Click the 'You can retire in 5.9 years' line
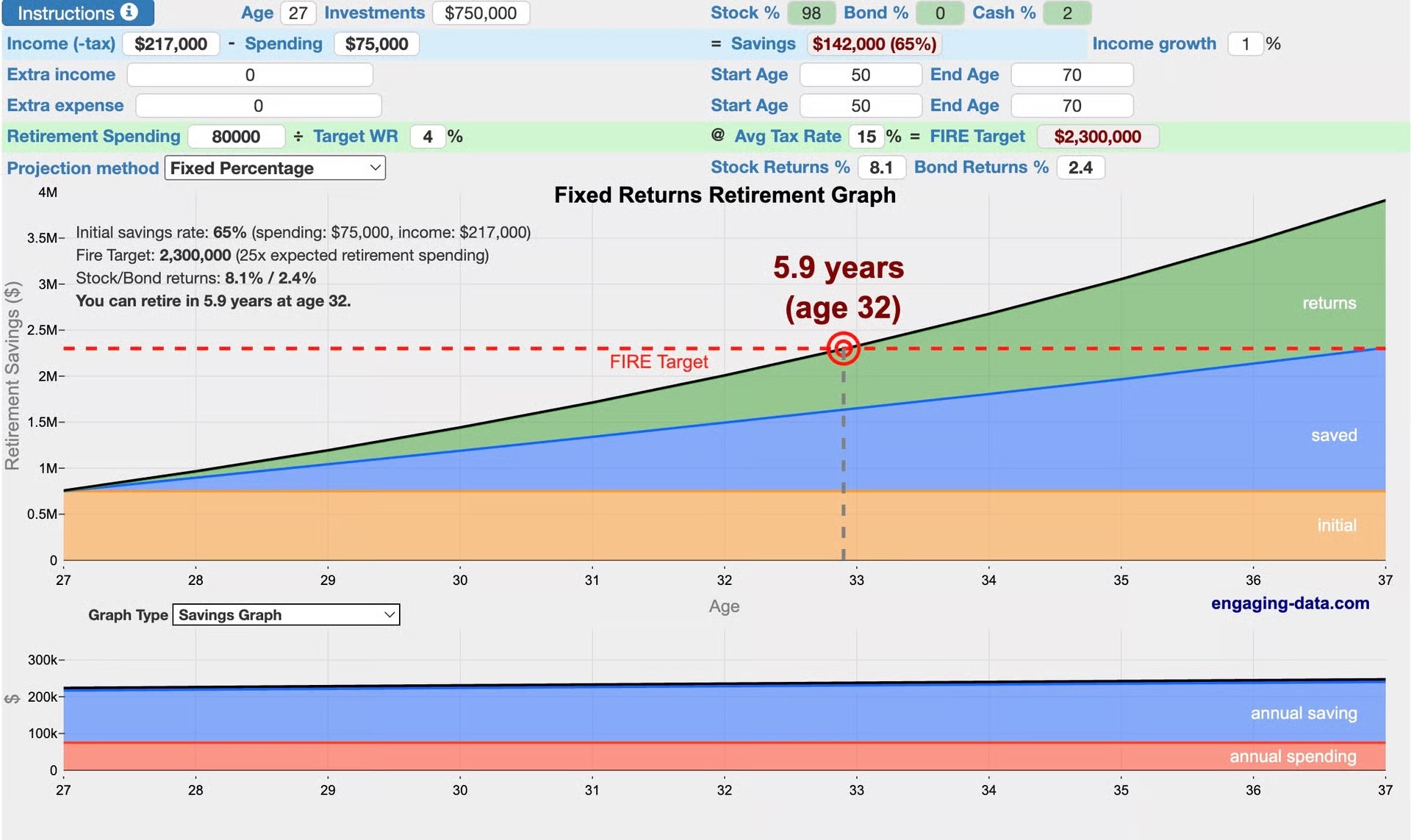 (213, 301)
